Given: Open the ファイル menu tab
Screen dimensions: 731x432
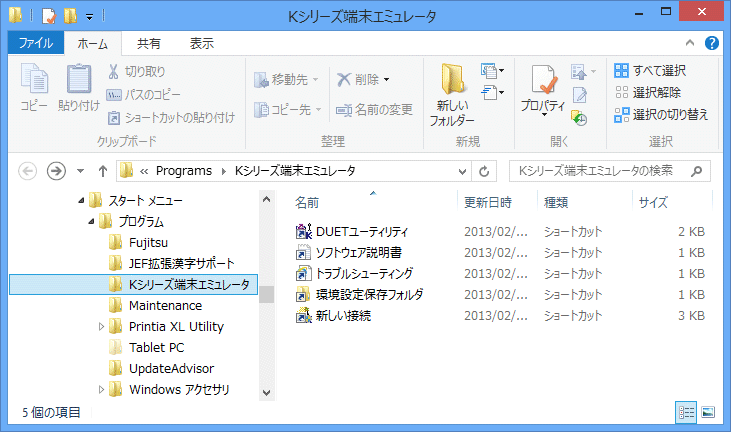Looking at the screenshot, I should 36,43.
